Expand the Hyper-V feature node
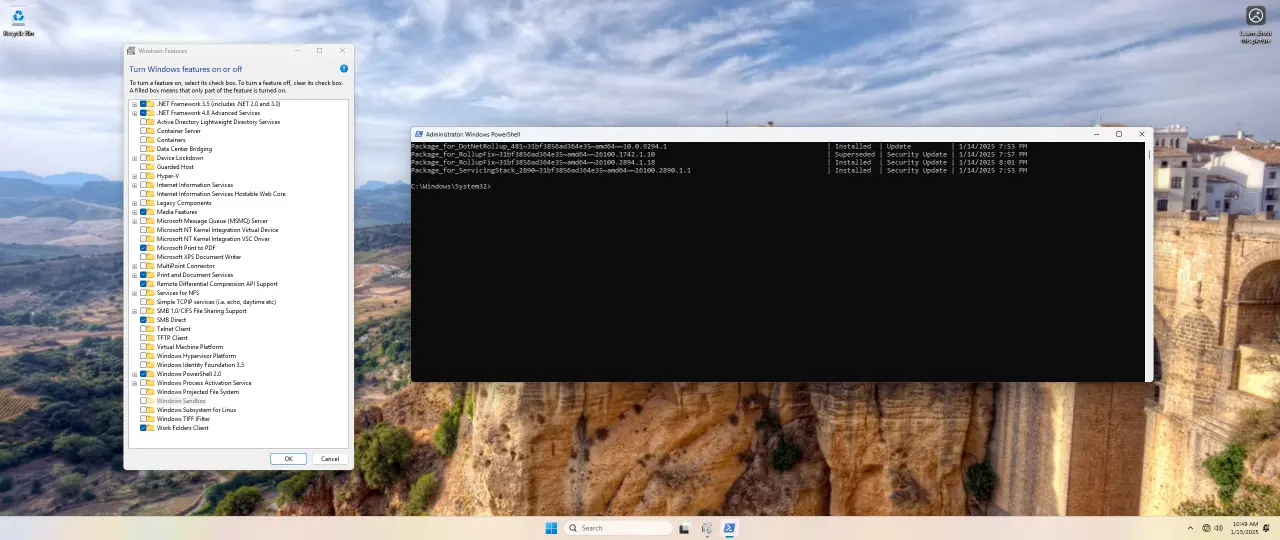This screenshot has height=540, width=1280. pos(135,176)
